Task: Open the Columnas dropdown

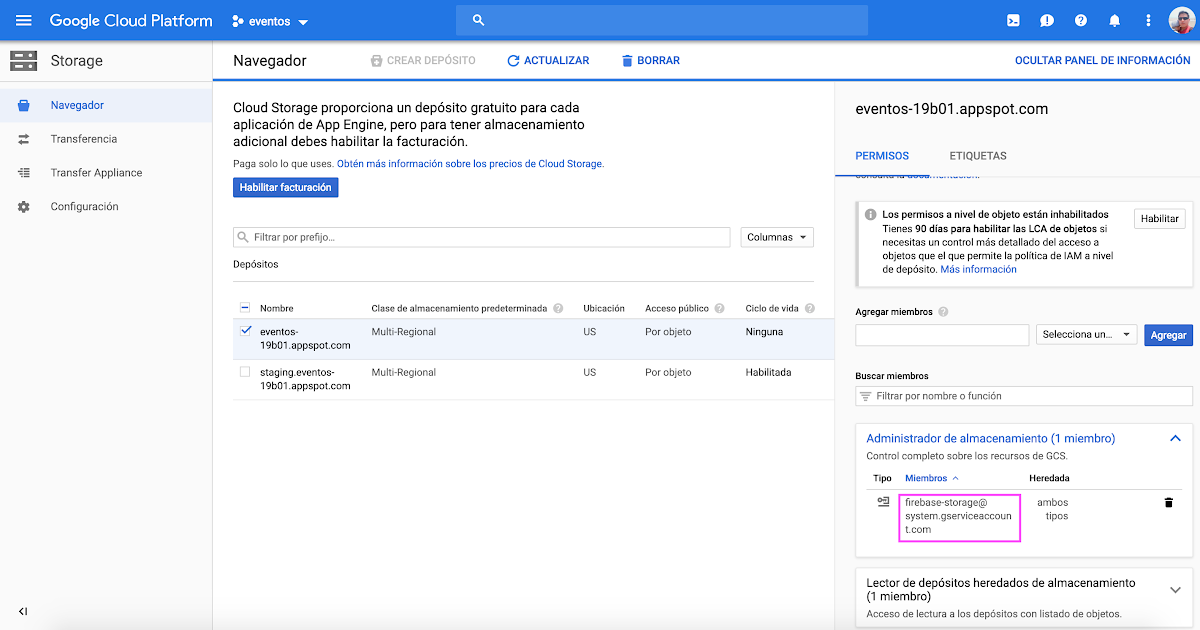Action: [x=777, y=237]
